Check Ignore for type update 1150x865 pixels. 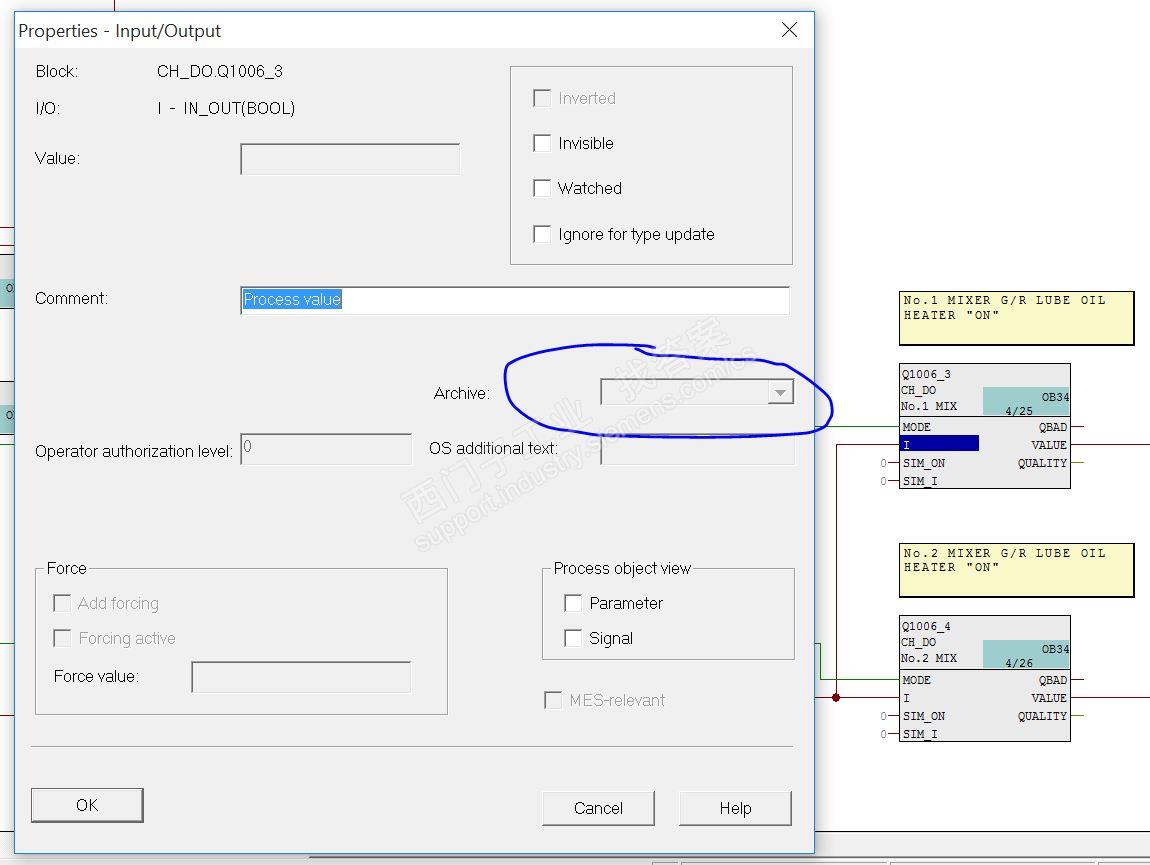(x=542, y=234)
